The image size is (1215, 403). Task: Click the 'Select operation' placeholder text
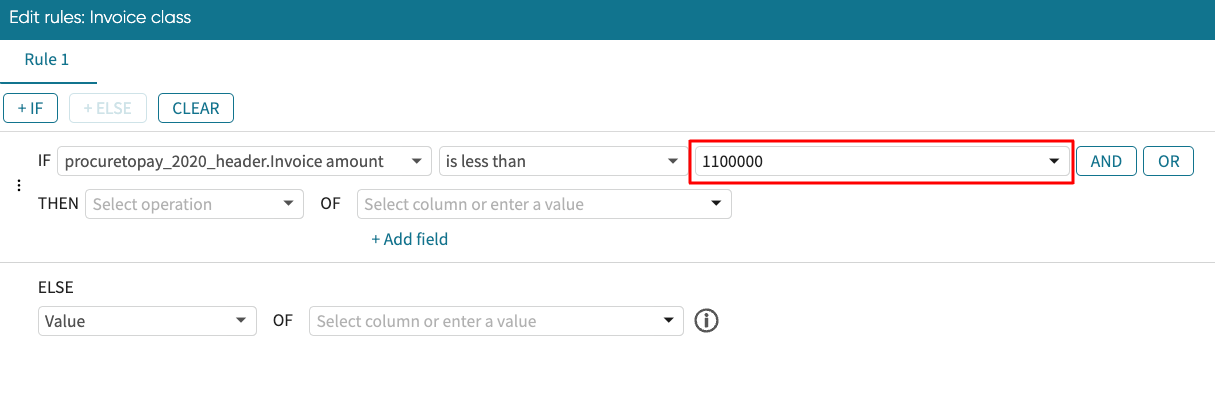(x=153, y=204)
